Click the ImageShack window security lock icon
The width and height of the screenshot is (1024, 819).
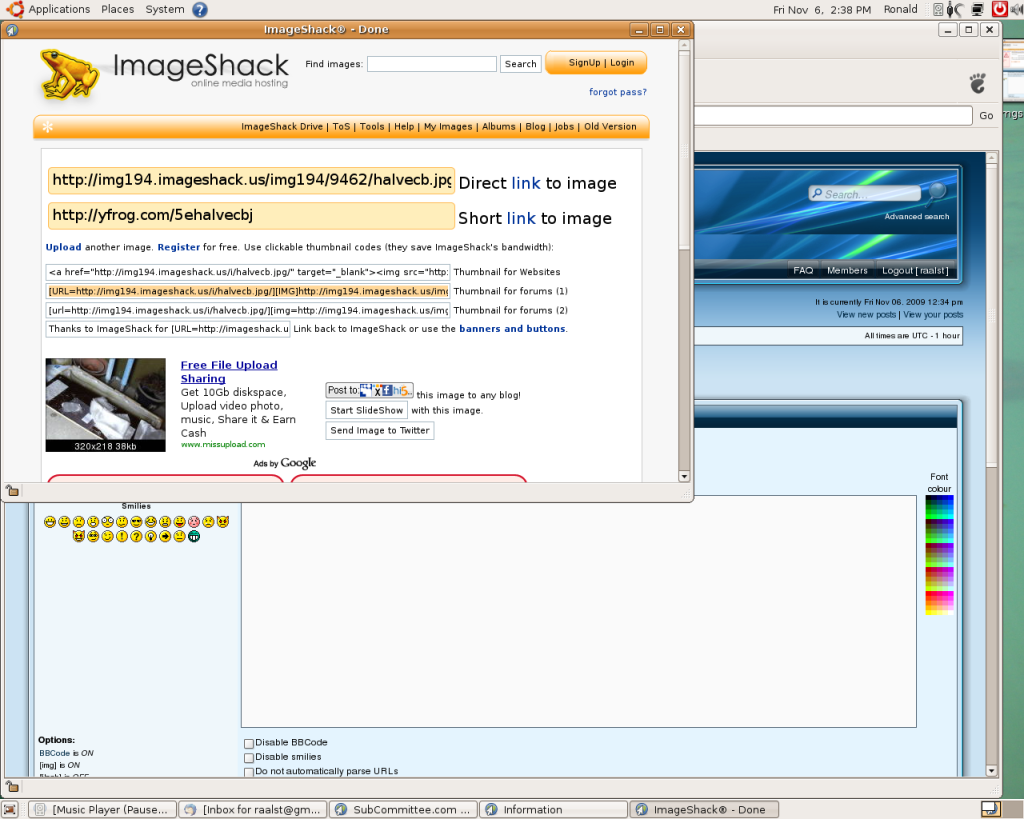click(x=12, y=490)
